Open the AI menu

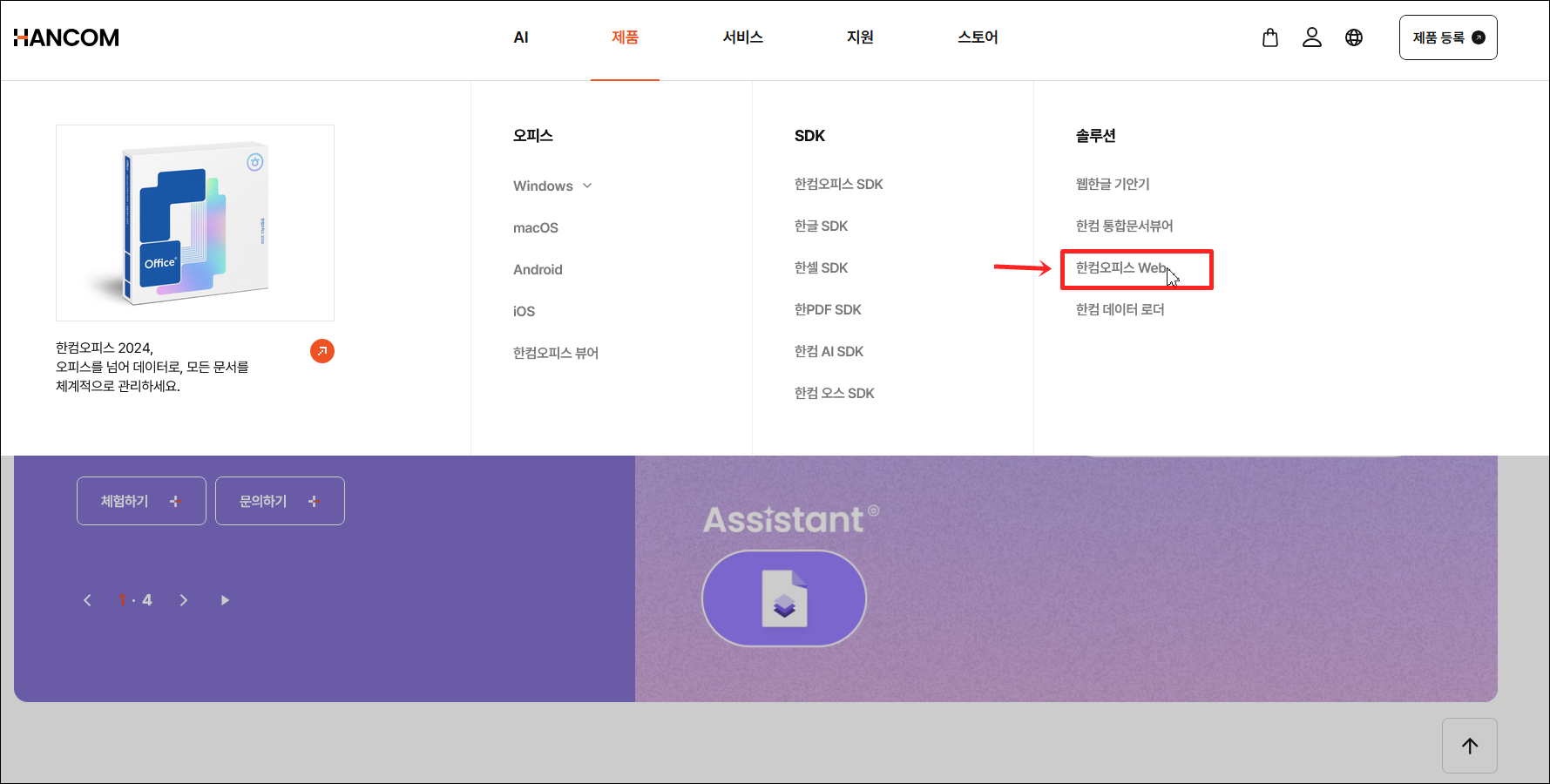[x=521, y=37]
